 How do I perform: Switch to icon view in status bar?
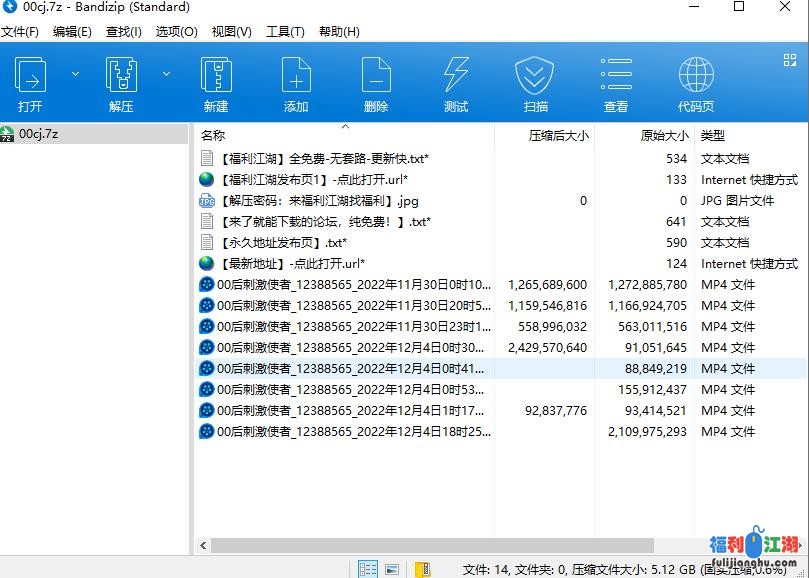(x=392, y=569)
